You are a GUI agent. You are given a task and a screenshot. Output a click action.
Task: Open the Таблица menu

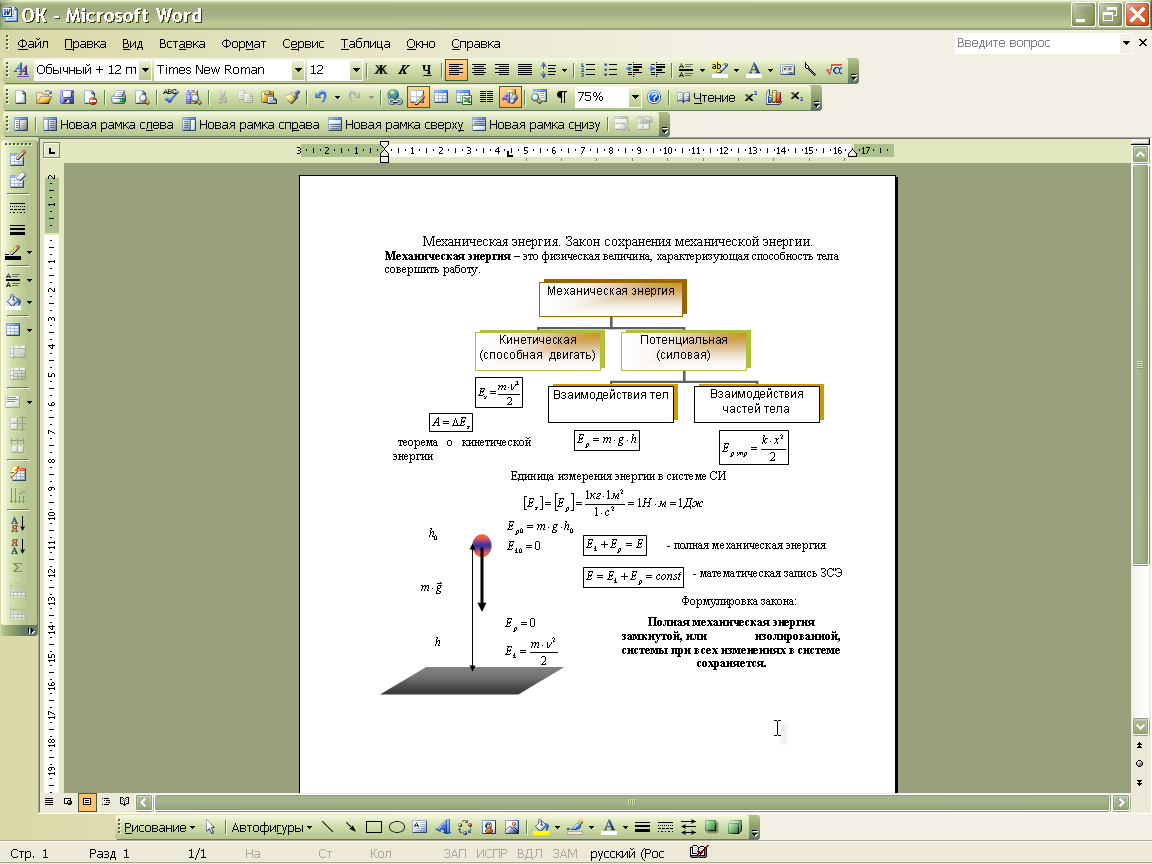pos(365,43)
